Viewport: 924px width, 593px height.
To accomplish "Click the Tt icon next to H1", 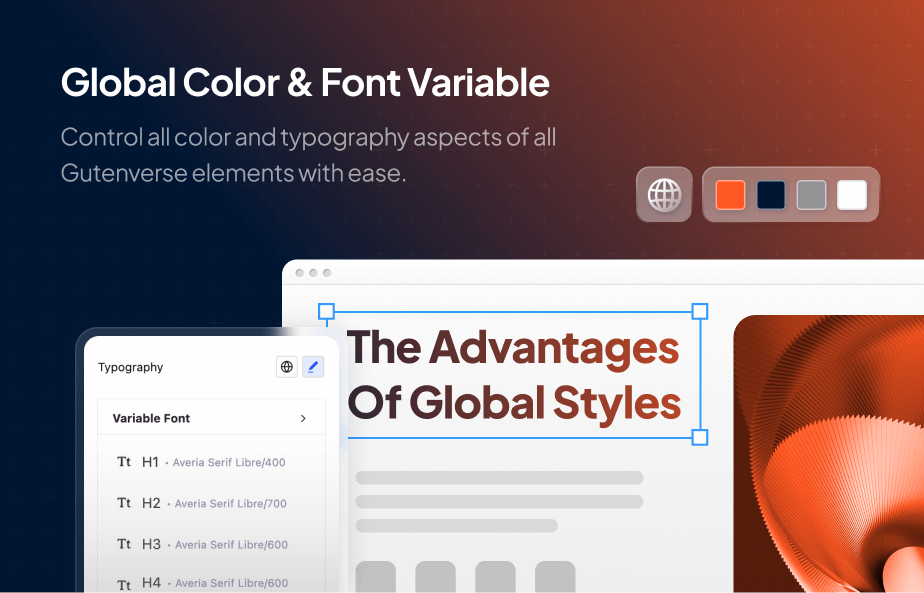I will click(123, 462).
